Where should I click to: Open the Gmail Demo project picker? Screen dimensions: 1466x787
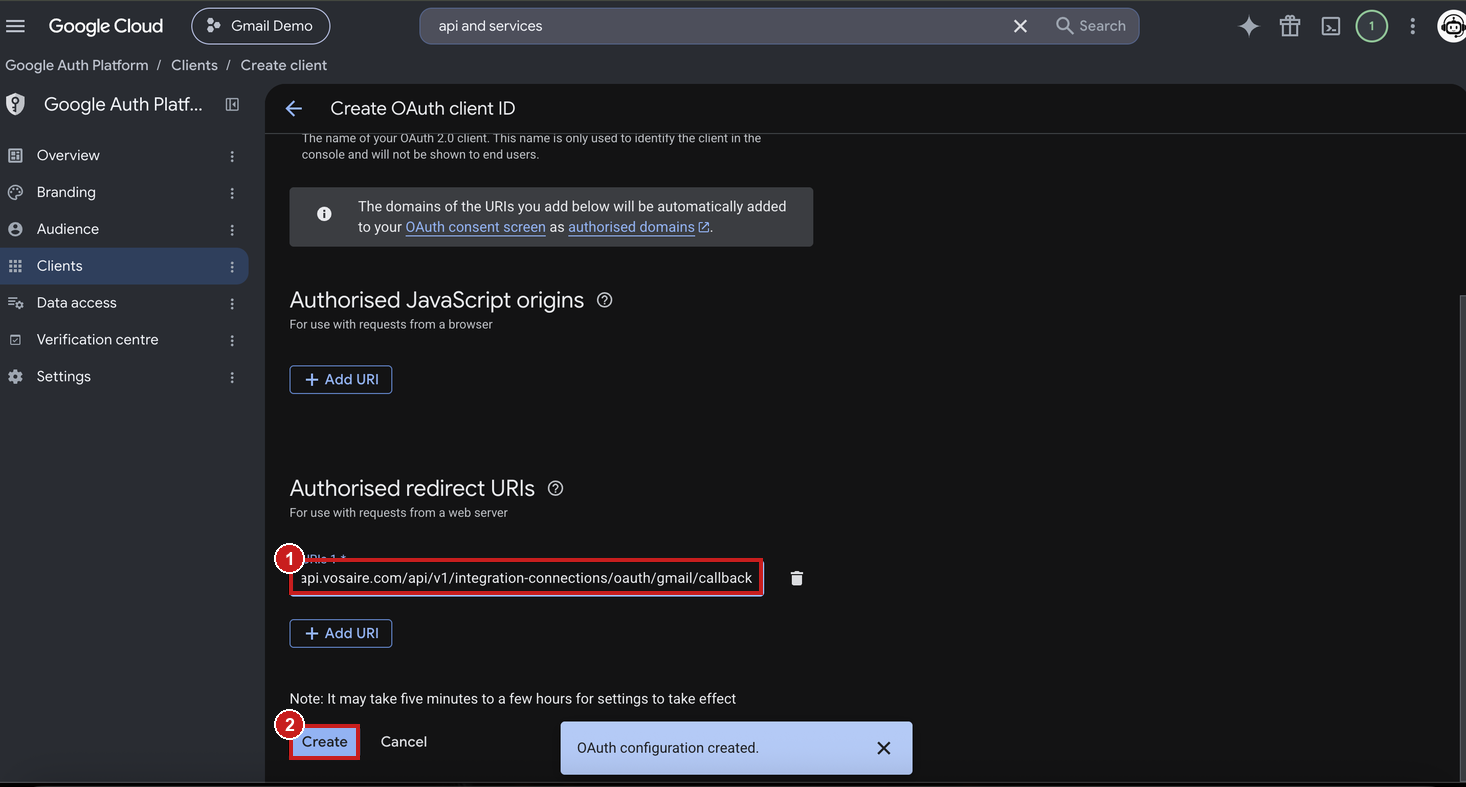260,26
